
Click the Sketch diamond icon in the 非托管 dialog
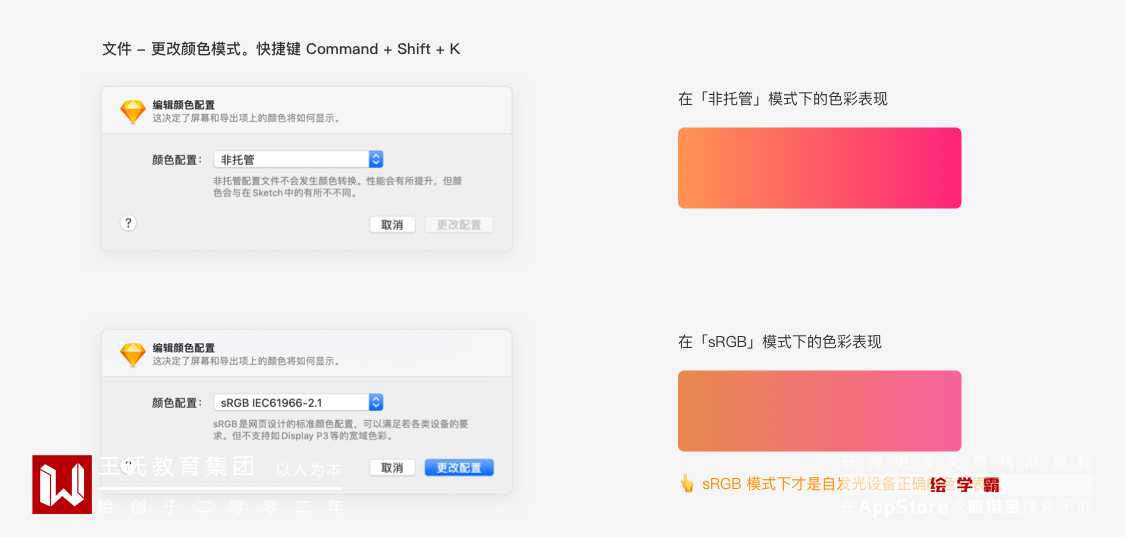point(133,111)
